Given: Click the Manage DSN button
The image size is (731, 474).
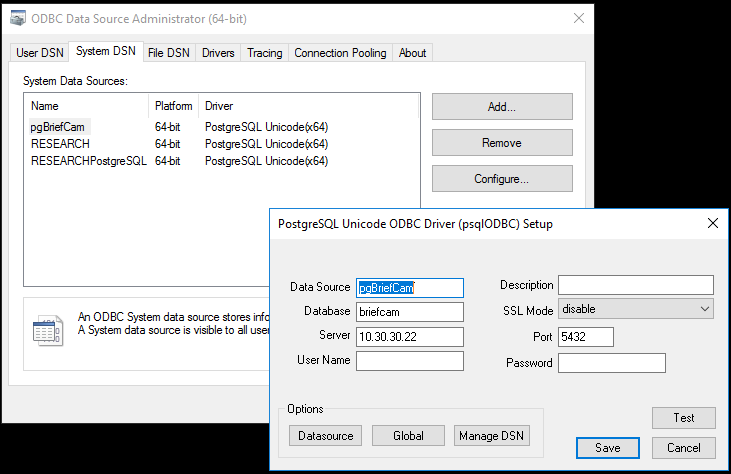Looking at the screenshot, I should click(x=491, y=436).
